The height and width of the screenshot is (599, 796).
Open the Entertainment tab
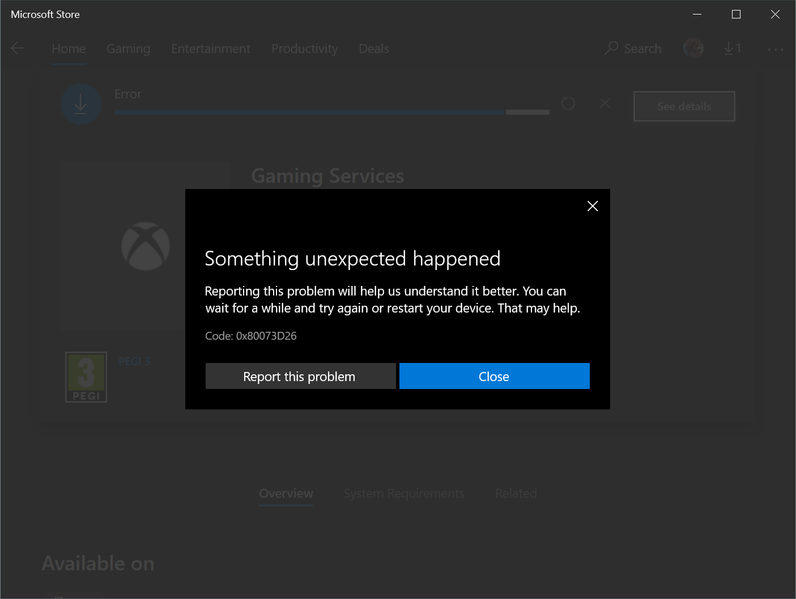tap(210, 48)
